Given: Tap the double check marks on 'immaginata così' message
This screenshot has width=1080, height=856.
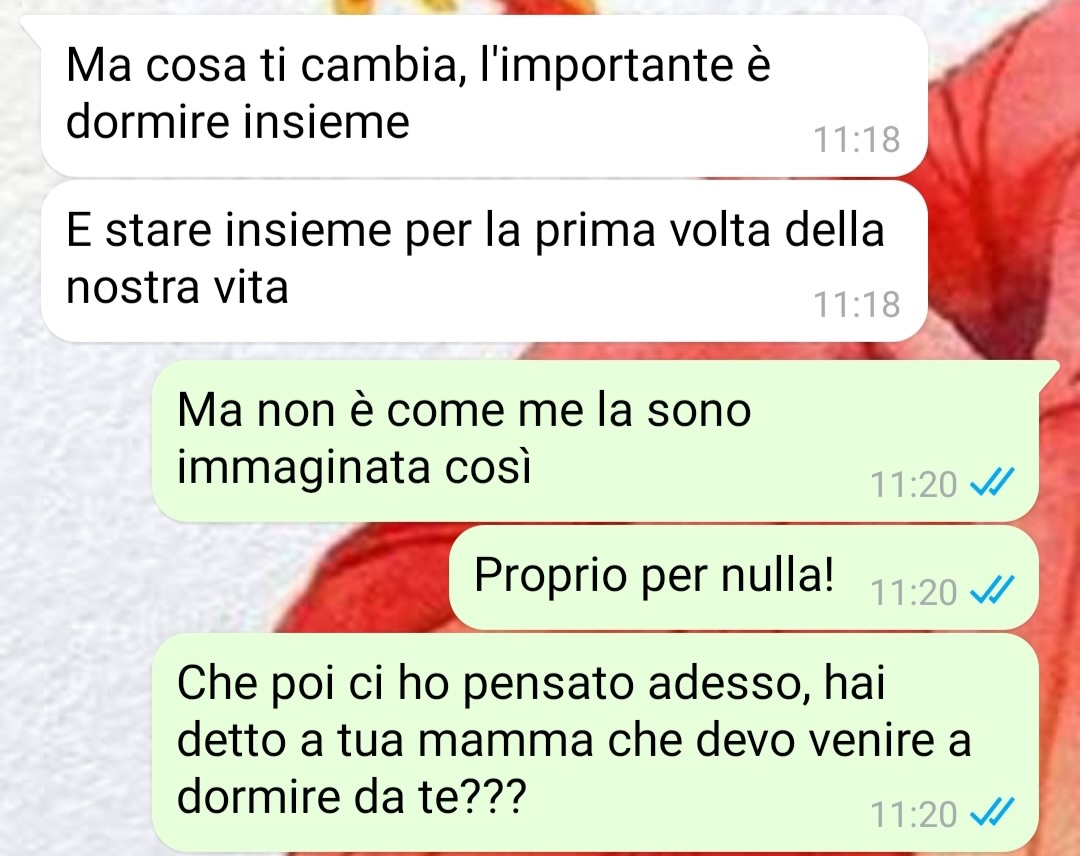Looking at the screenshot, I should coord(992,483).
